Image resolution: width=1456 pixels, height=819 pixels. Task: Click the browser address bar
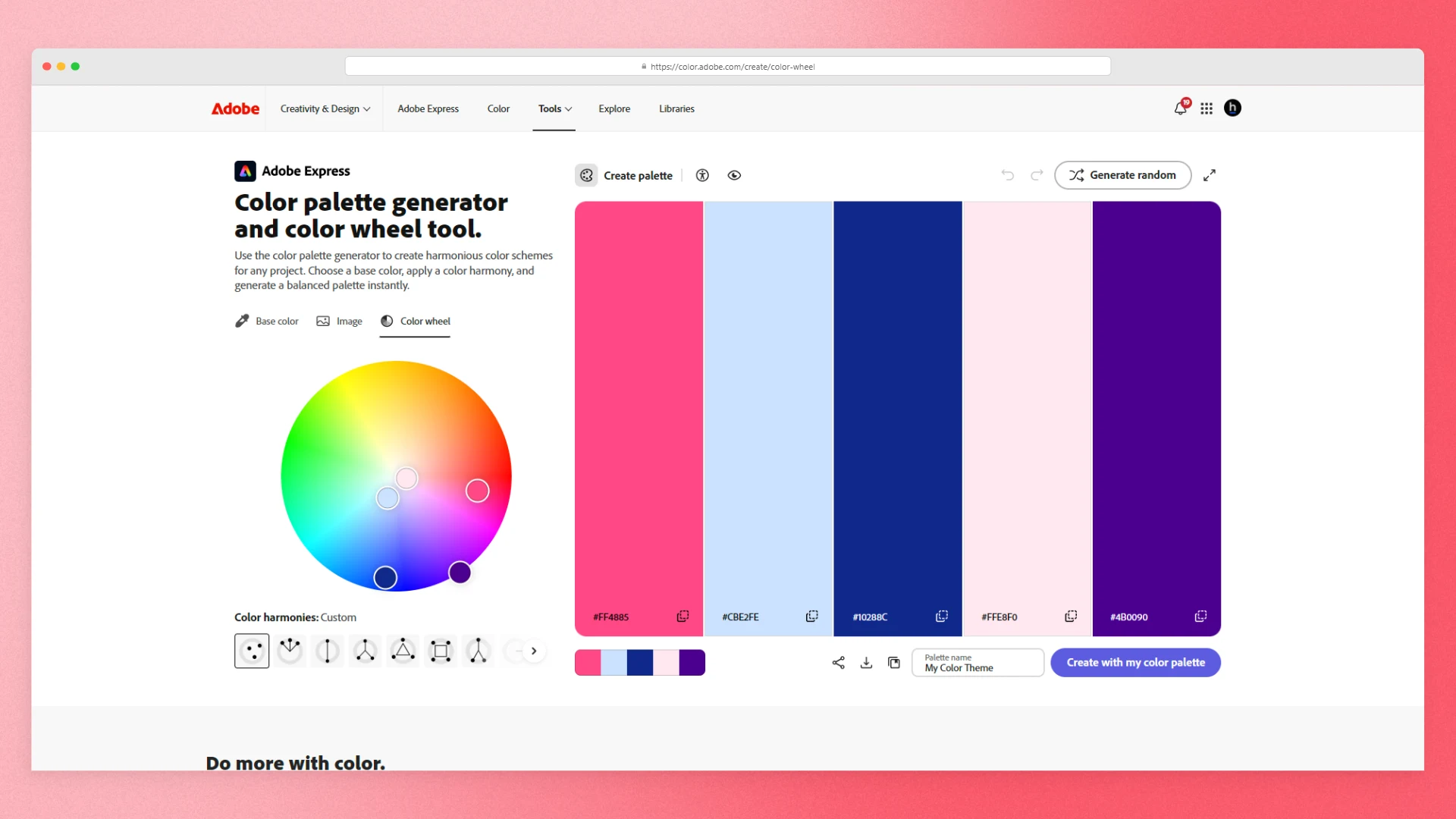727,67
